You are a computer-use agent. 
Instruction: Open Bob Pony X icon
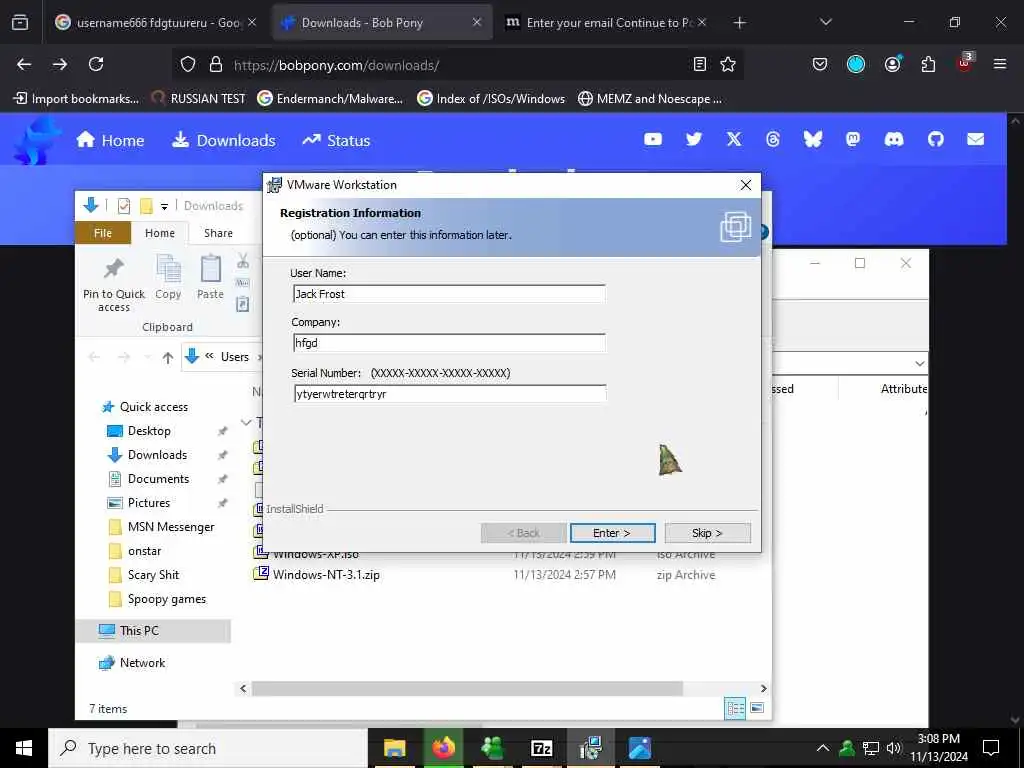(734, 139)
